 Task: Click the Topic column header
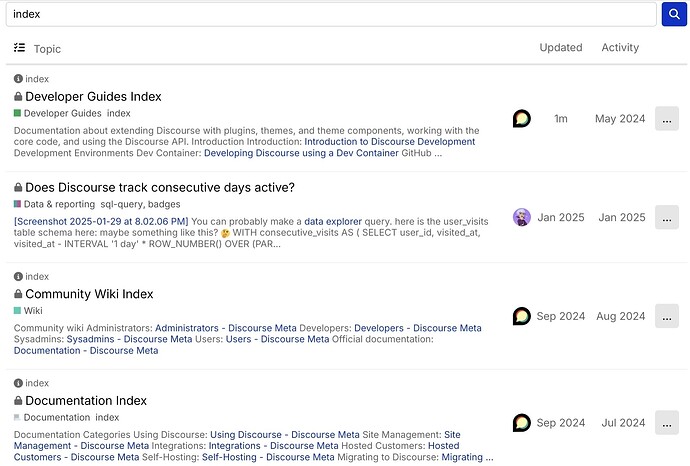[47, 49]
